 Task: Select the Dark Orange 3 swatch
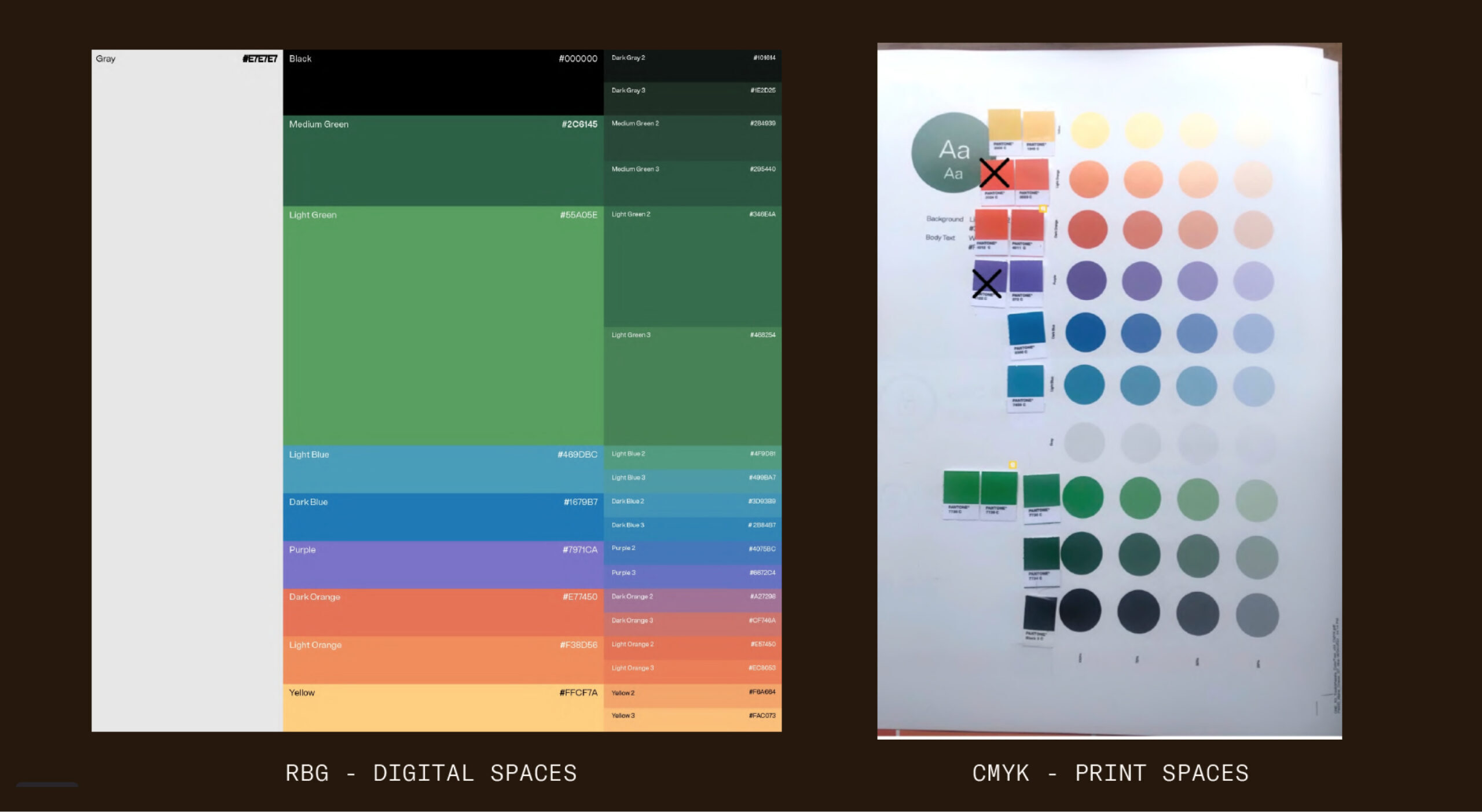(x=692, y=624)
